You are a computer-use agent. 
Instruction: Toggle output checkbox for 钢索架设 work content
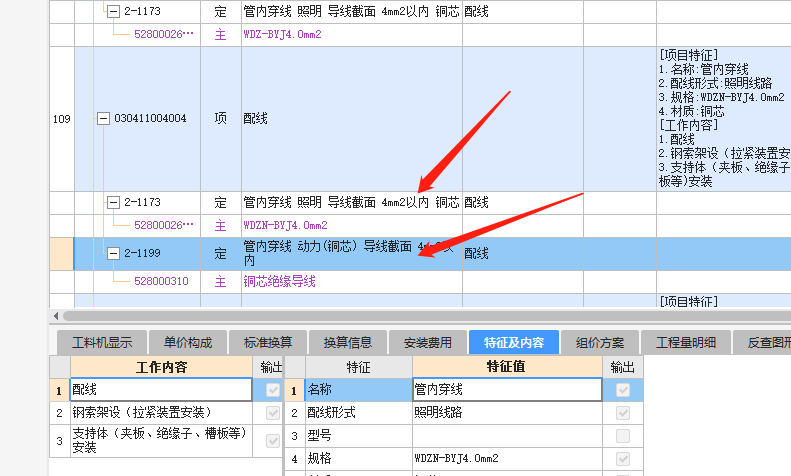(x=273, y=413)
